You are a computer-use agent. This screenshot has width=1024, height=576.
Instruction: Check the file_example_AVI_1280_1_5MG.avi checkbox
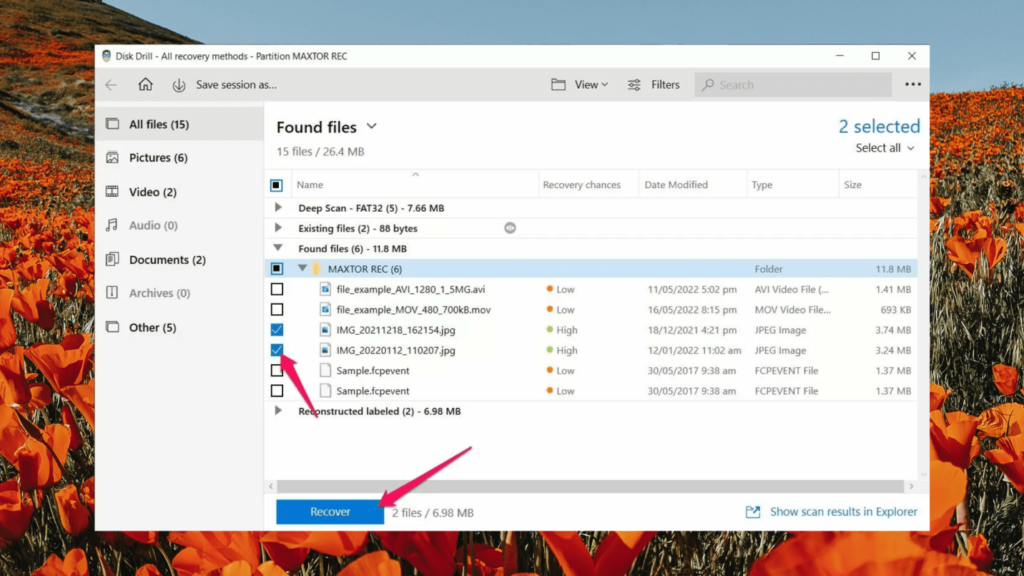(277, 289)
